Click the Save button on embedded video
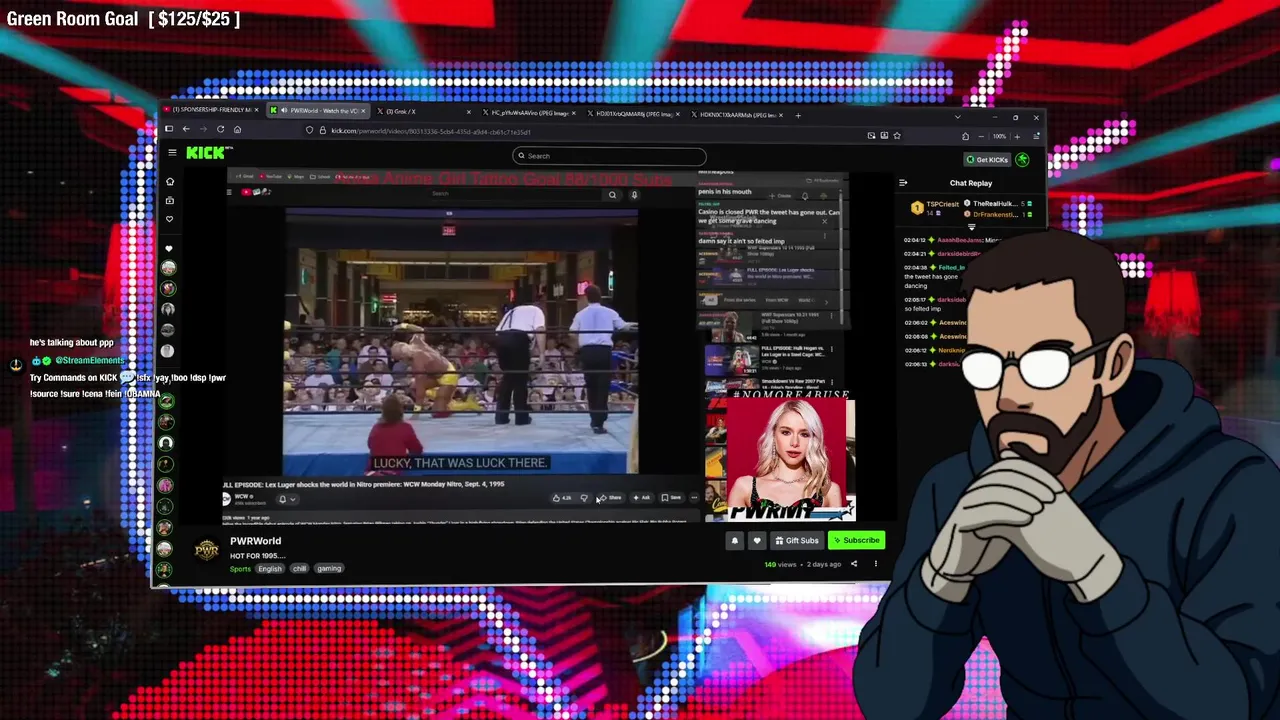Viewport: 1280px width, 720px height. 672,497
